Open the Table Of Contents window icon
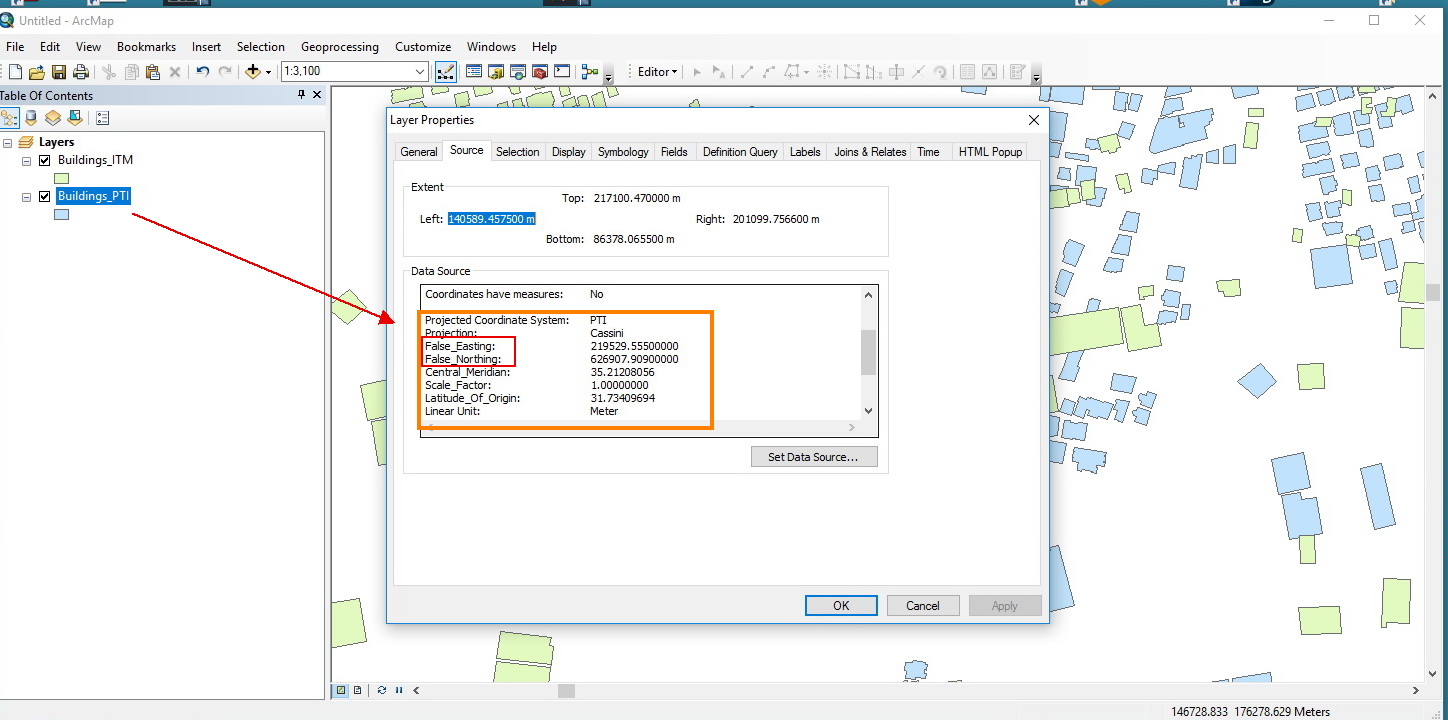Screen dimensions: 1448x720 [474, 72]
